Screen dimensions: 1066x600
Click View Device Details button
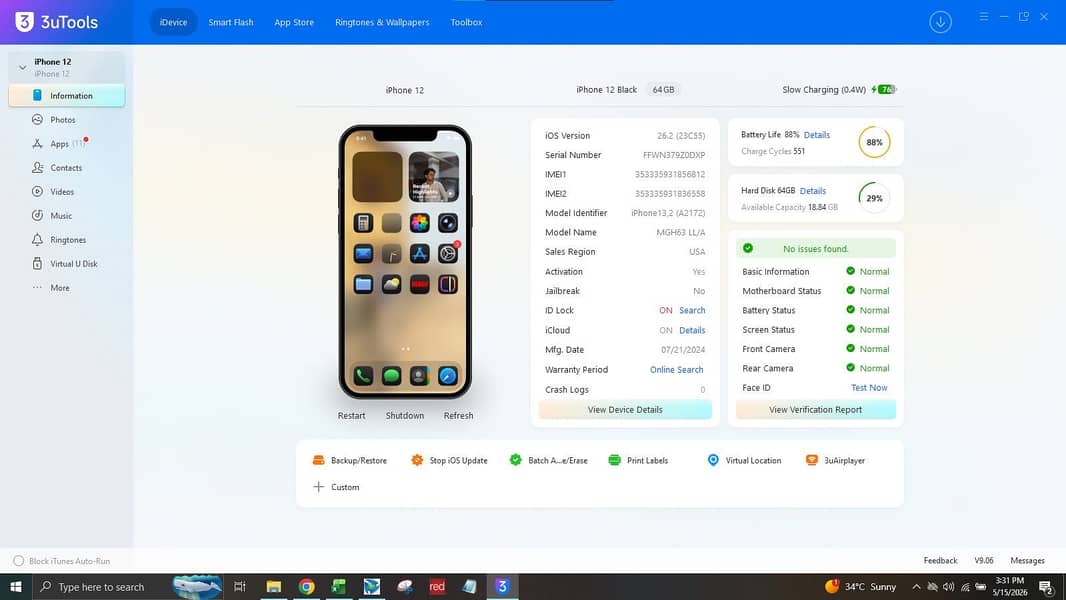[x=625, y=410]
